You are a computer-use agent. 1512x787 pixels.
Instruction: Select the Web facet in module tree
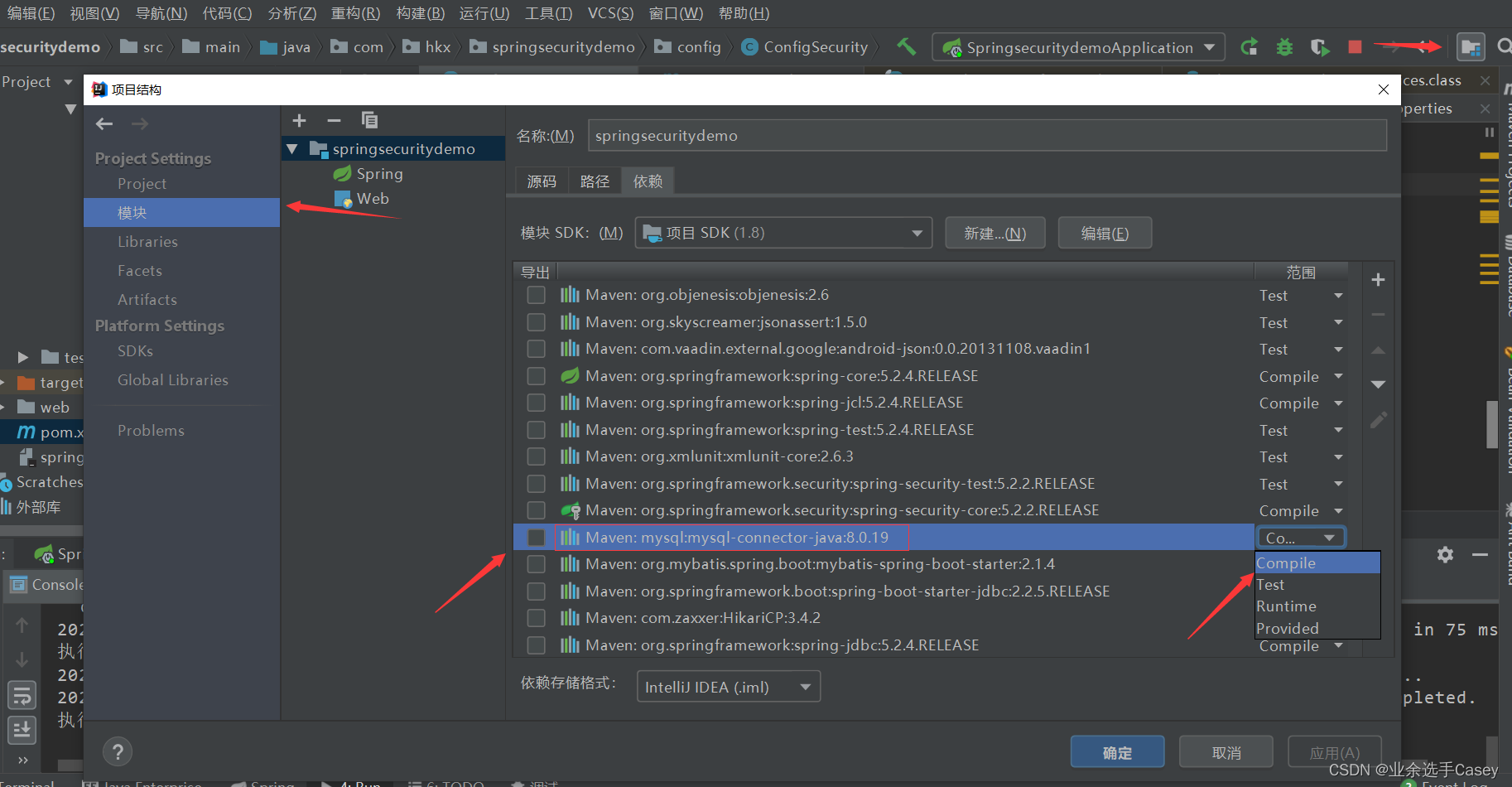coord(362,199)
